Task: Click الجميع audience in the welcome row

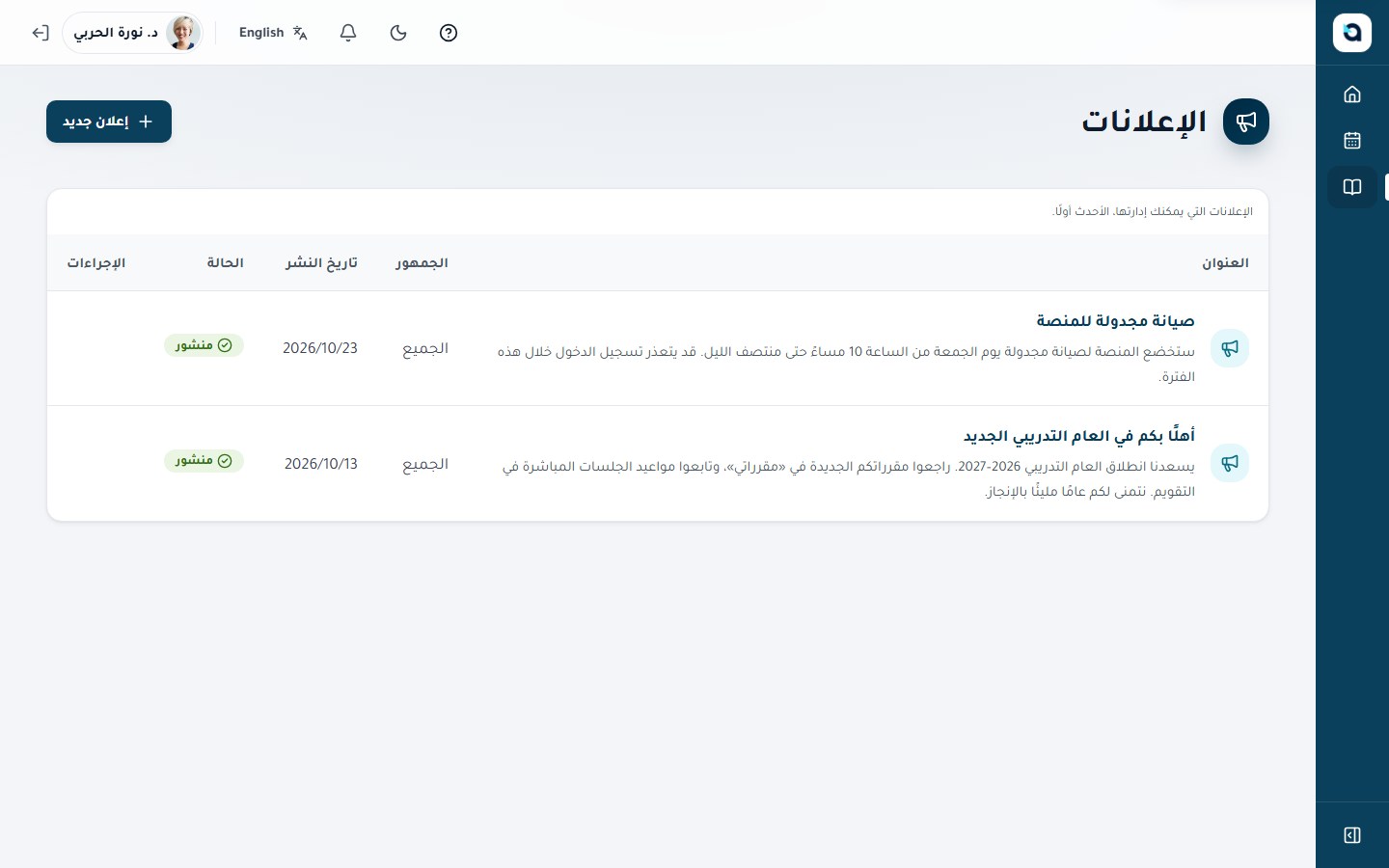Action: pyautogui.click(x=425, y=464)
